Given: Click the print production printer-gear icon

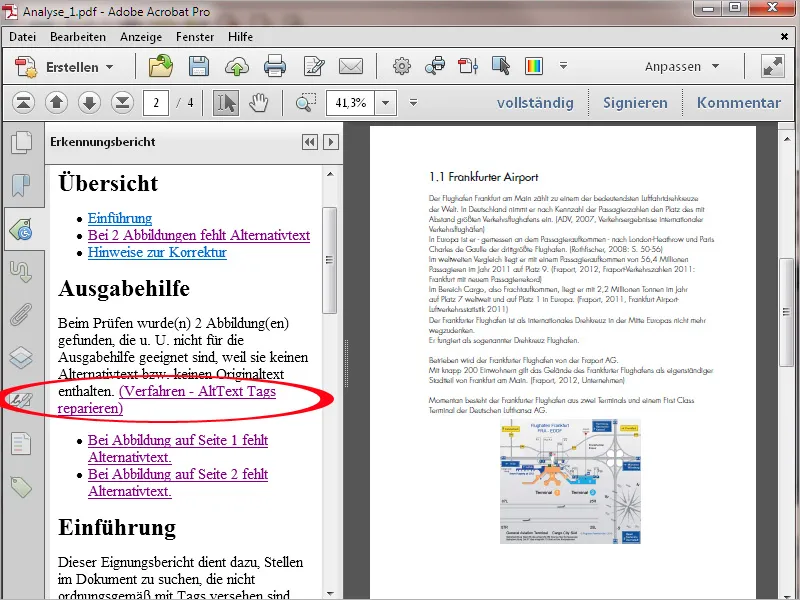Looking at the screenshot, I should (x=435, y=66).
